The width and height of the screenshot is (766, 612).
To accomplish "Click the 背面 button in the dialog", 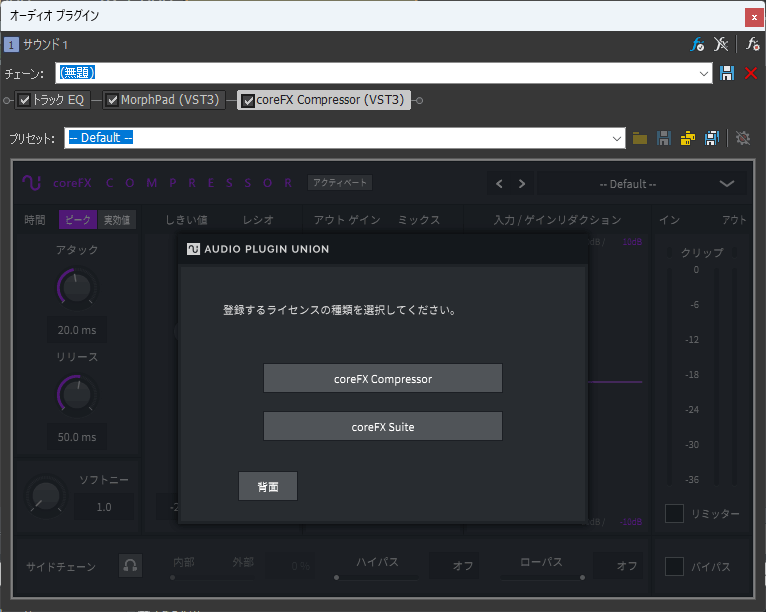I will pos(268,487).
